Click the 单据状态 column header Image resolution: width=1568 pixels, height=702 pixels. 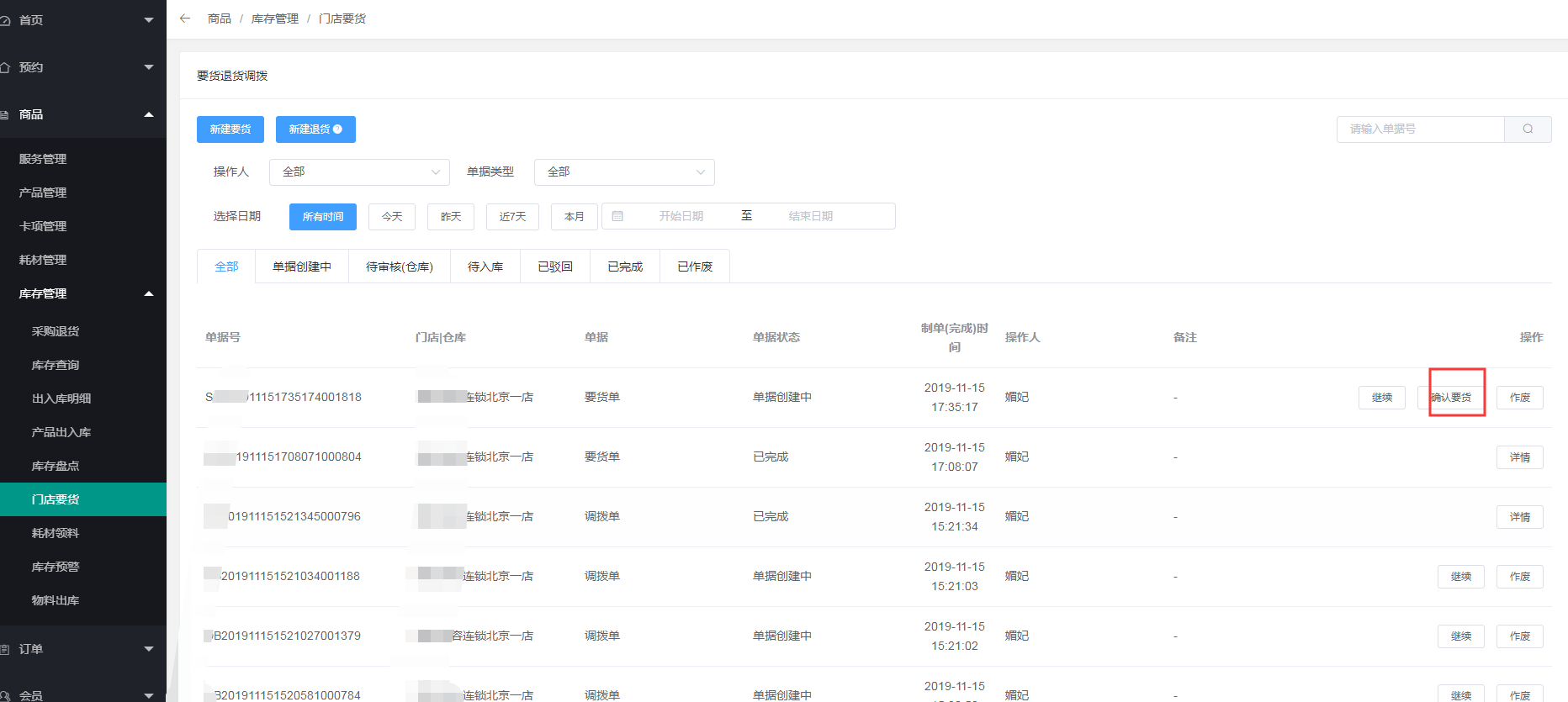coord(776,337)
